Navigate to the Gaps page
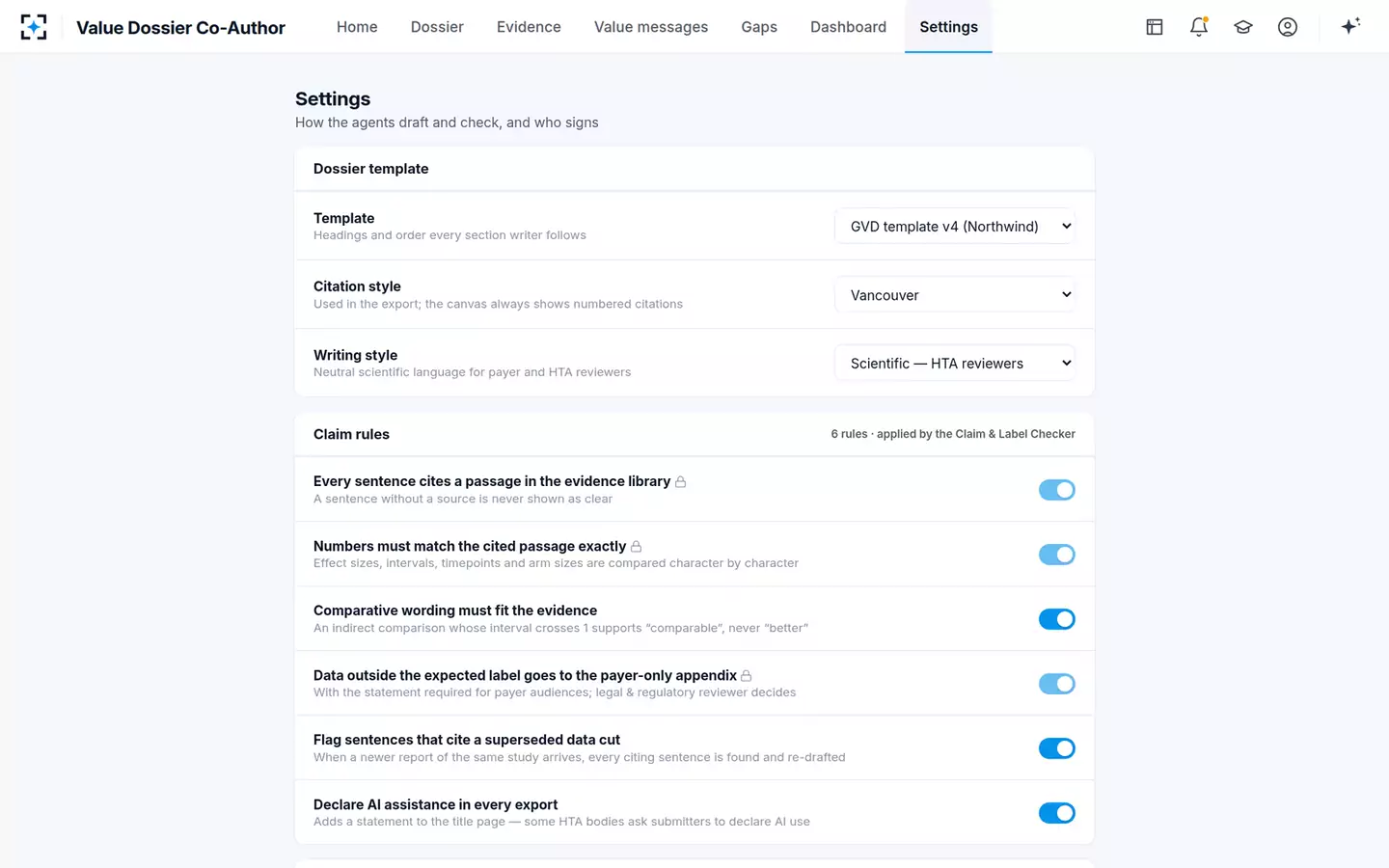1389x868 pixels. (759, 27)
